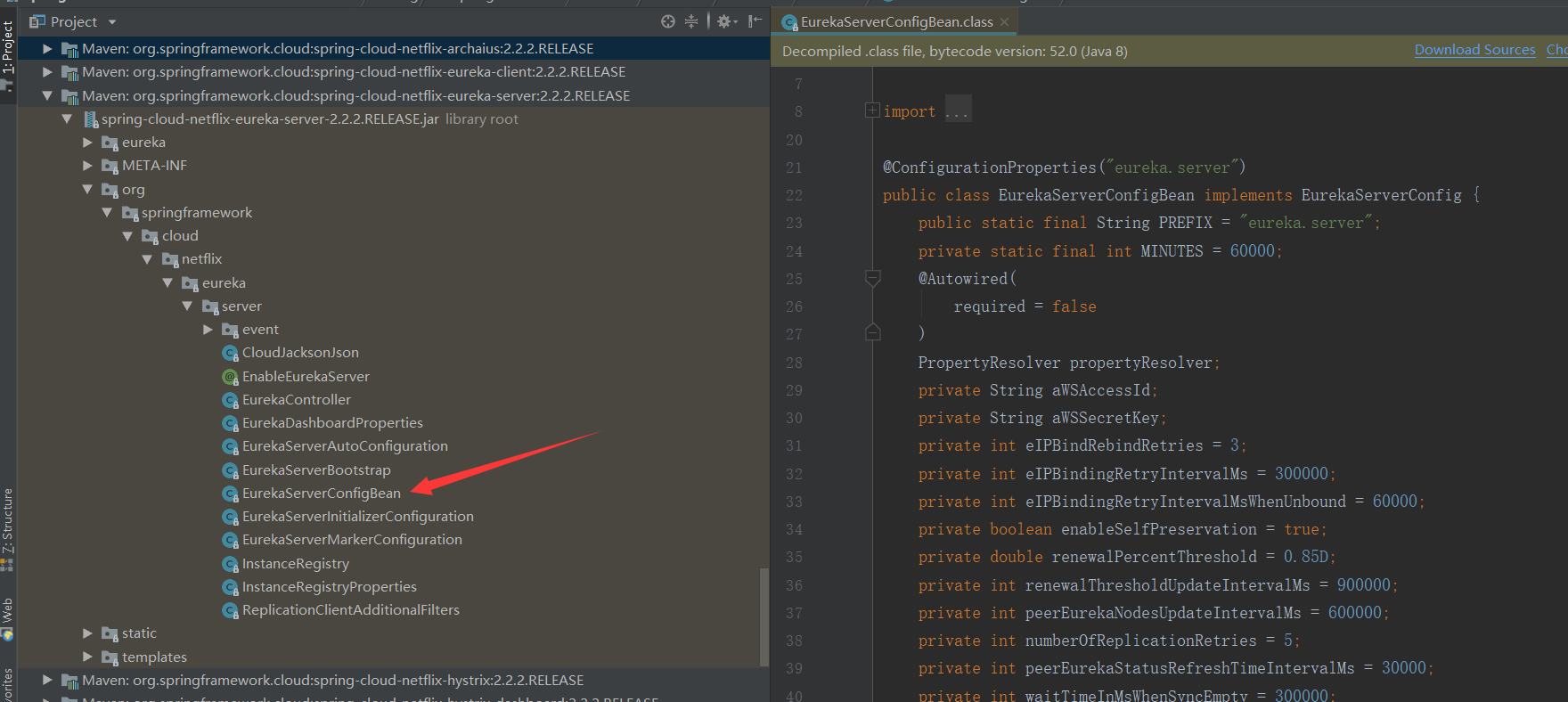Click the jar archive icon of library root
Screen dimensions: 1568x702
coord(90,118)
